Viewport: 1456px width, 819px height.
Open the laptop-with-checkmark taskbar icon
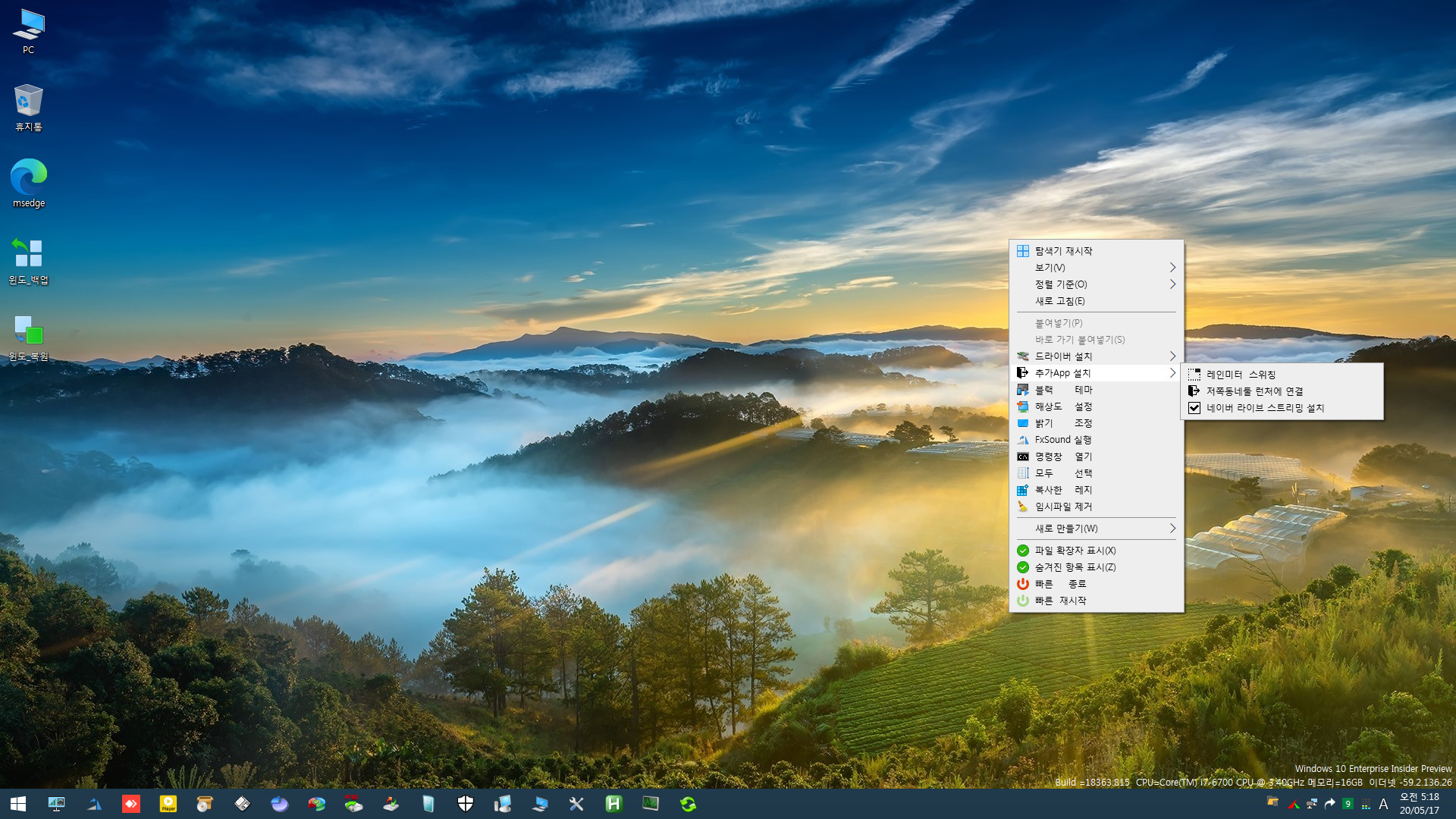[540, 804]
